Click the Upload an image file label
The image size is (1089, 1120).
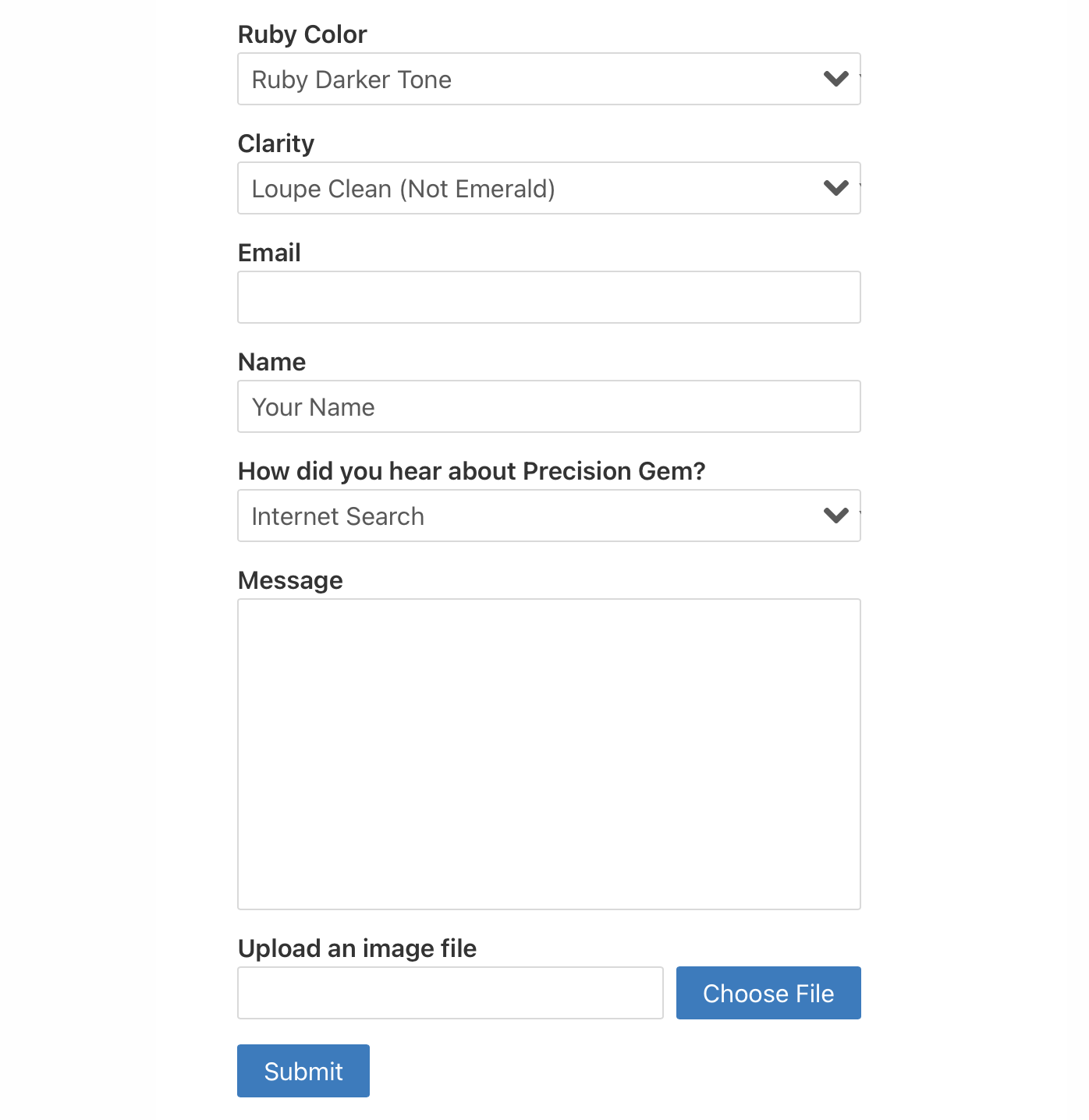[x=356, y=948]
